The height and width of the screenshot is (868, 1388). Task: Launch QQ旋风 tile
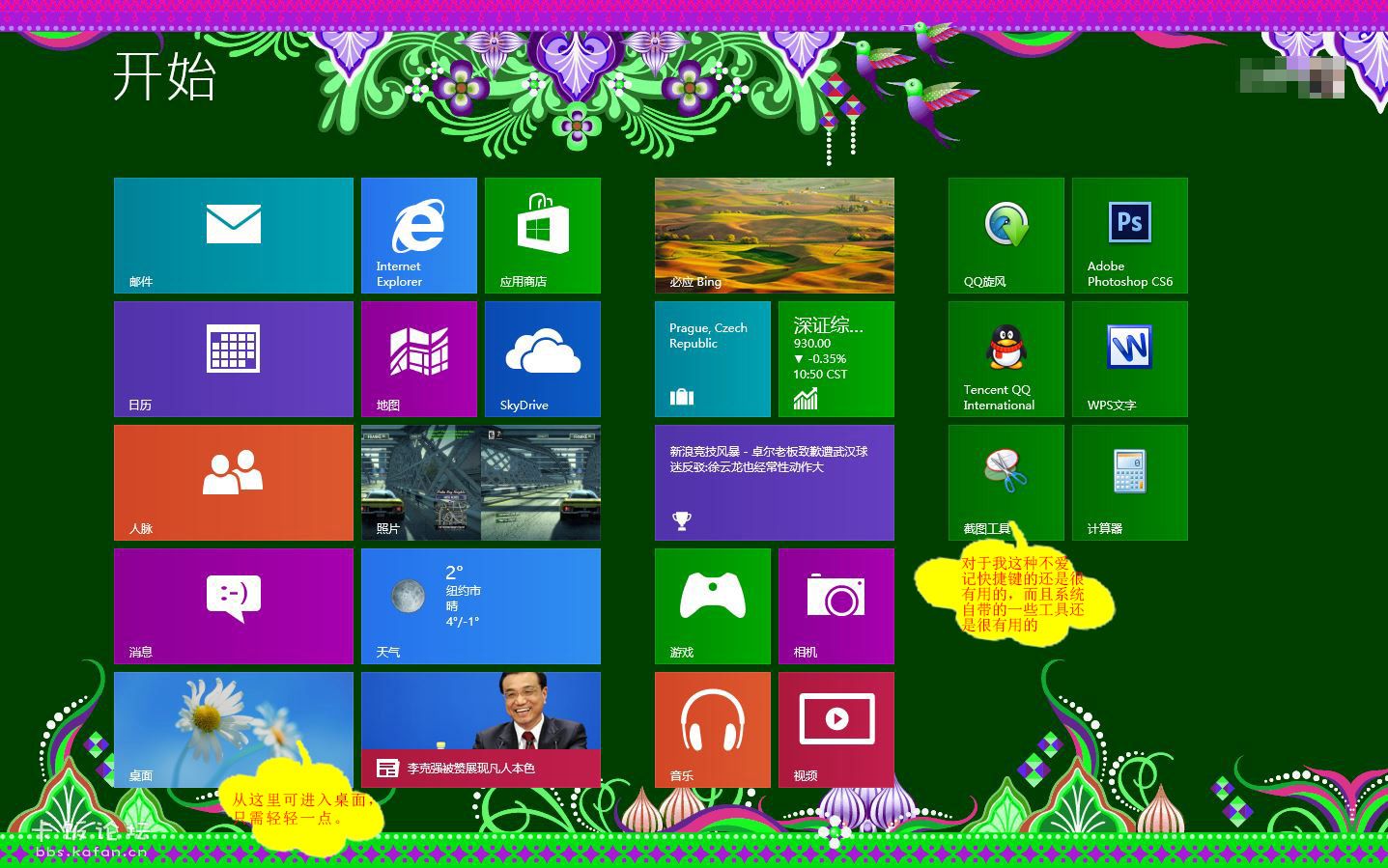pos(1006,236)
